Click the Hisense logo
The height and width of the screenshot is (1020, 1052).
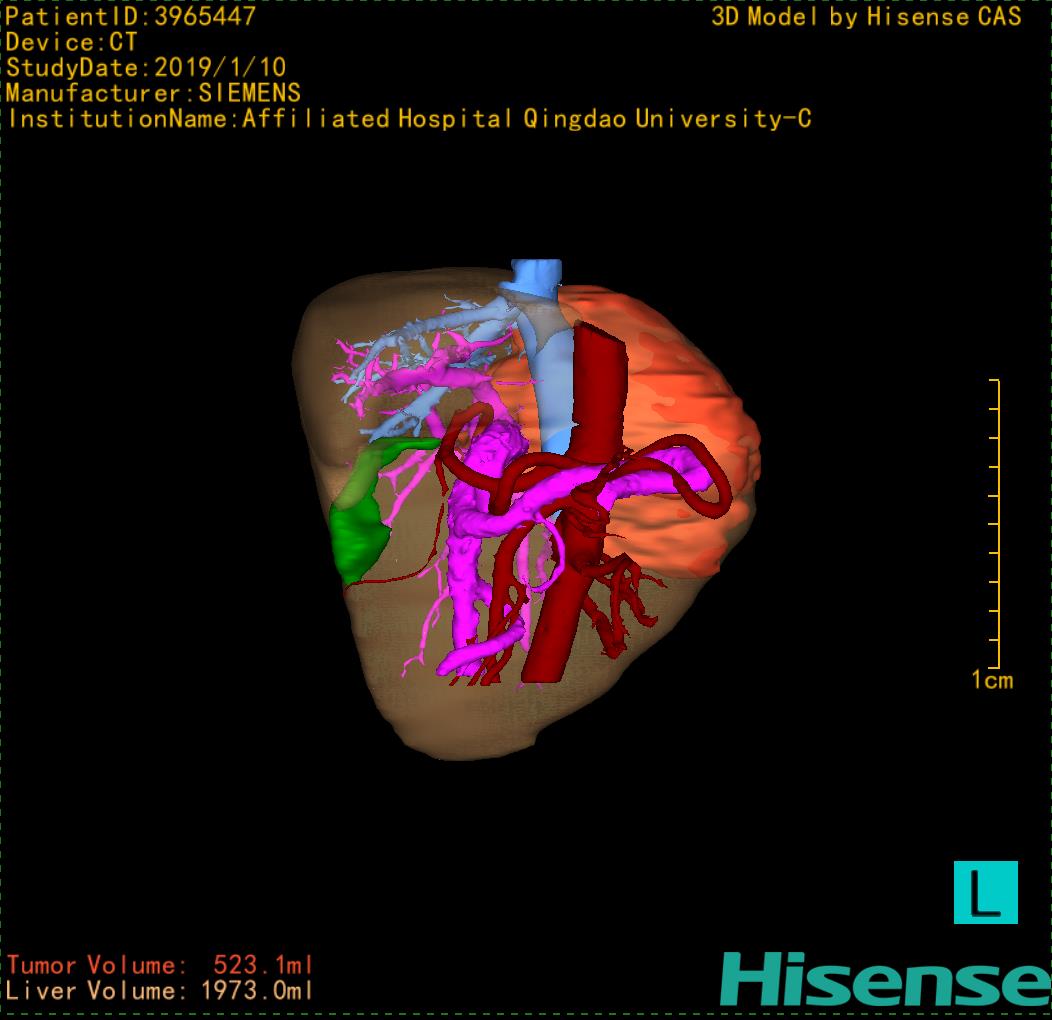tap(885, 978)
